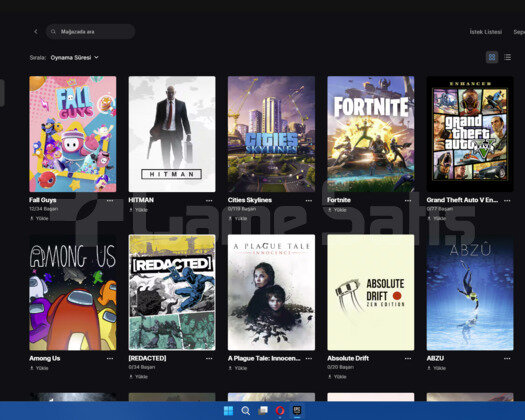Launch Opera browser from taskbar

click(x=280, y=411)
